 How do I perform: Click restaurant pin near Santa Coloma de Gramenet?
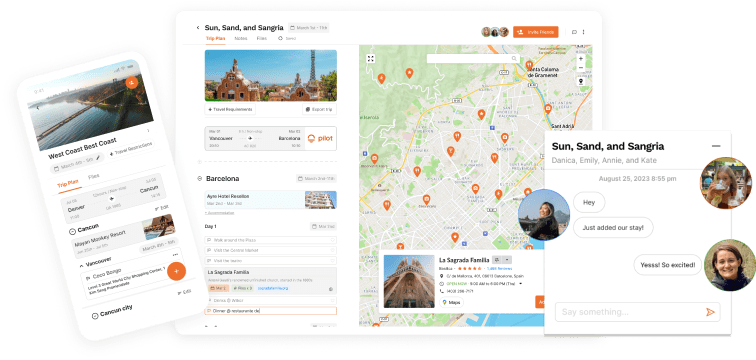point(529,65)
